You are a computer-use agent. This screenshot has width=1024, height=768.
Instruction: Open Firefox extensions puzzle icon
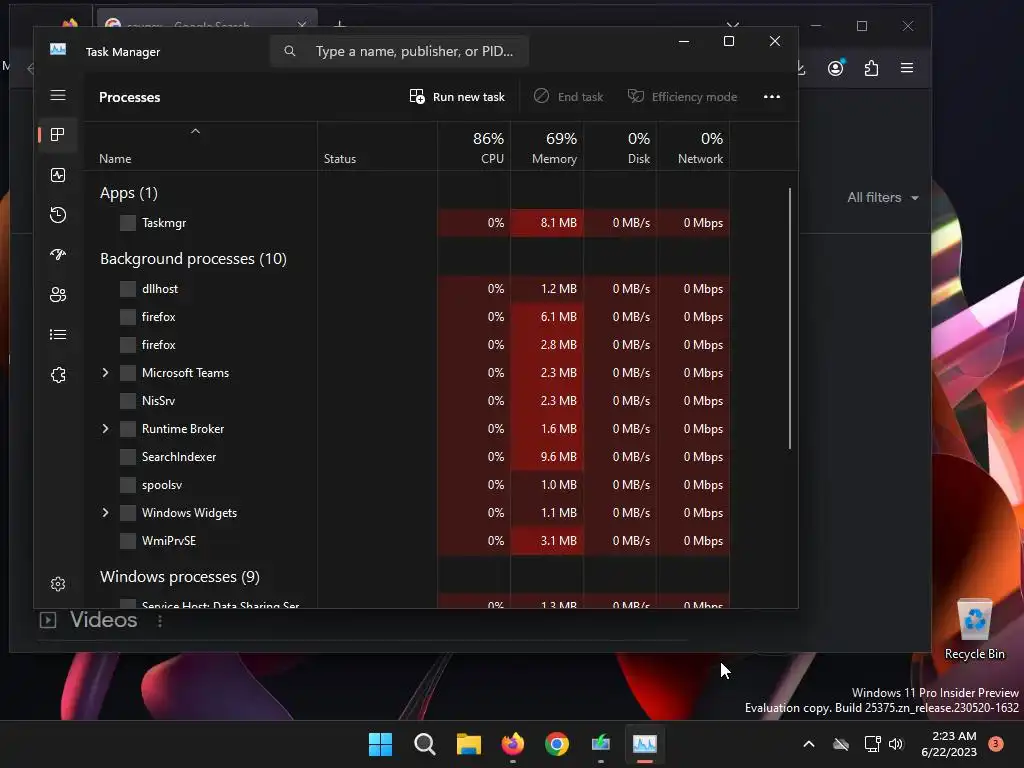click(x=871, y=68)
